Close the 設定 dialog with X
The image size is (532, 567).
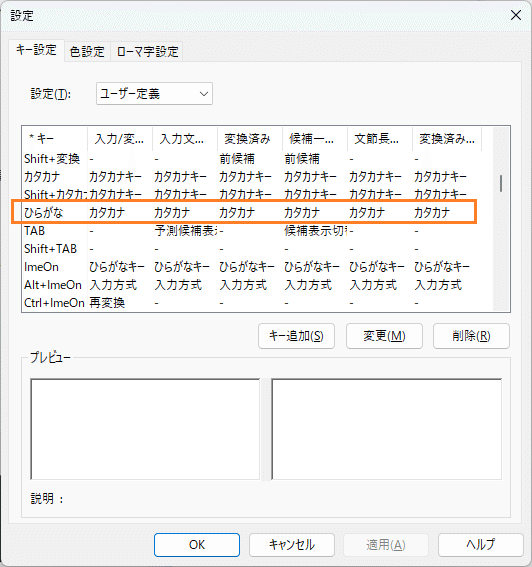pos(516,15)
